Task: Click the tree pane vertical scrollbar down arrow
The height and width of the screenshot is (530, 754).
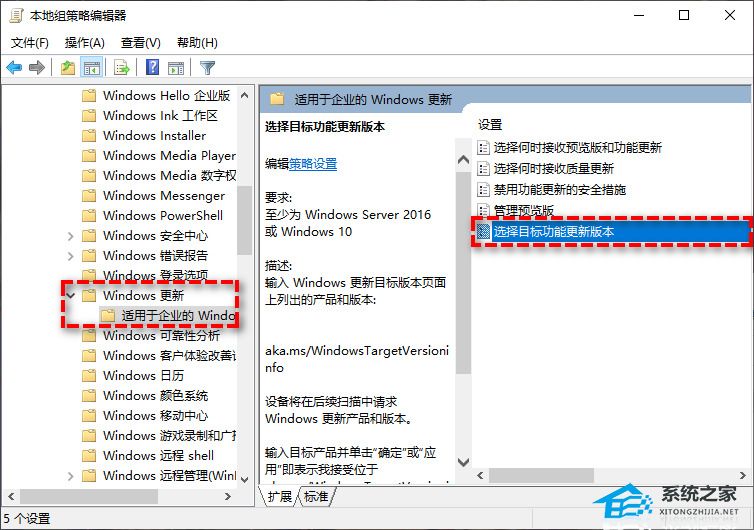Action: coord(244,479)
